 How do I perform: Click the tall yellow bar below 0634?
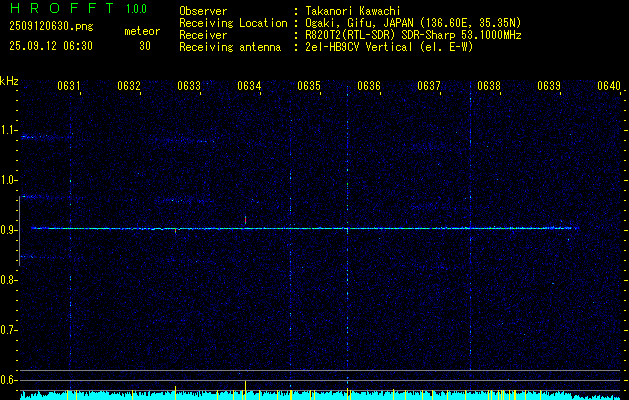pos(245,390)
